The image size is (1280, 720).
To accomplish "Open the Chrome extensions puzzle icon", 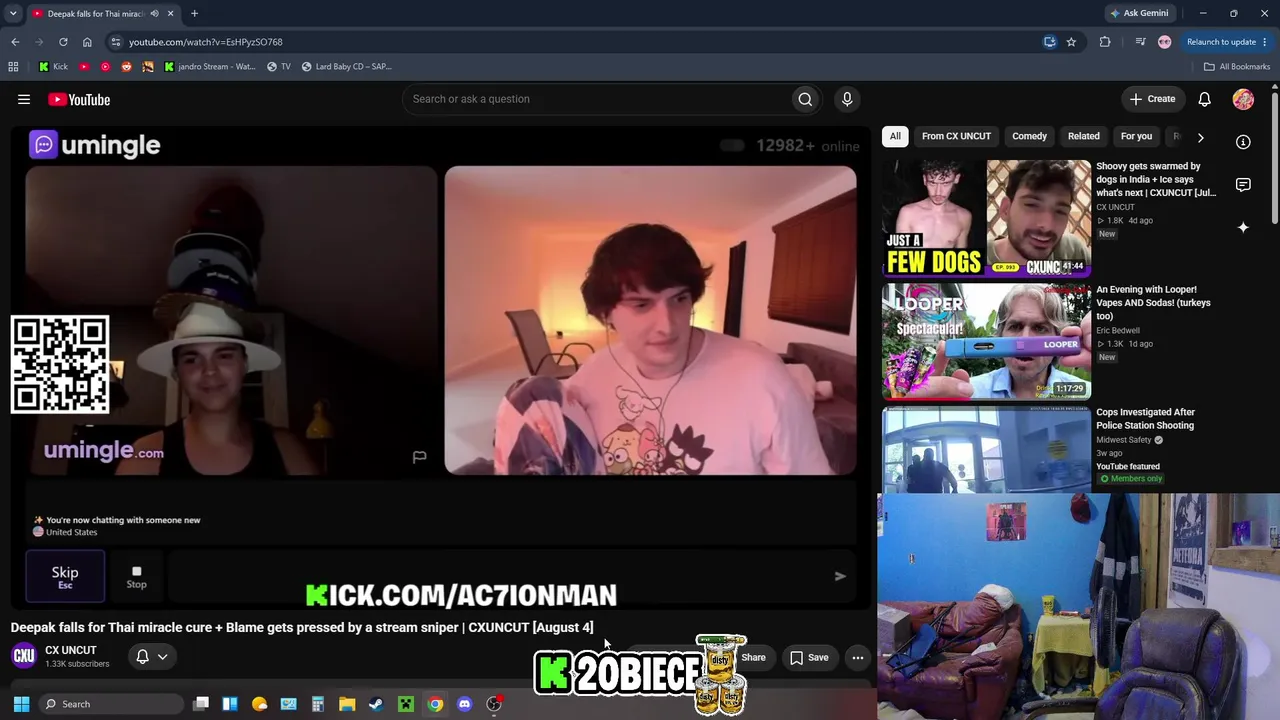I will pyautogui.click(x=1105, y=42).
